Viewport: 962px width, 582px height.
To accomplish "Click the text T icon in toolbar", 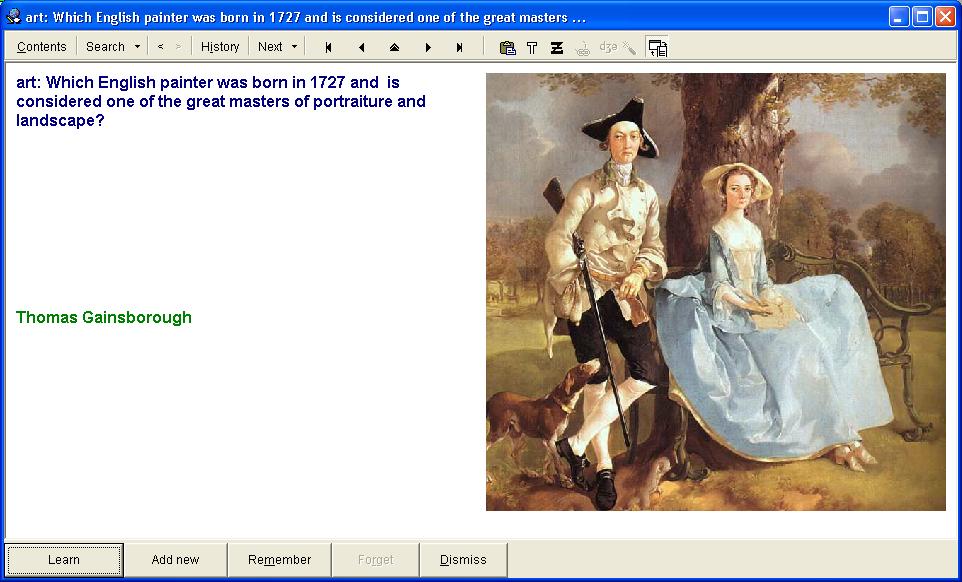I will pos(532,47).
